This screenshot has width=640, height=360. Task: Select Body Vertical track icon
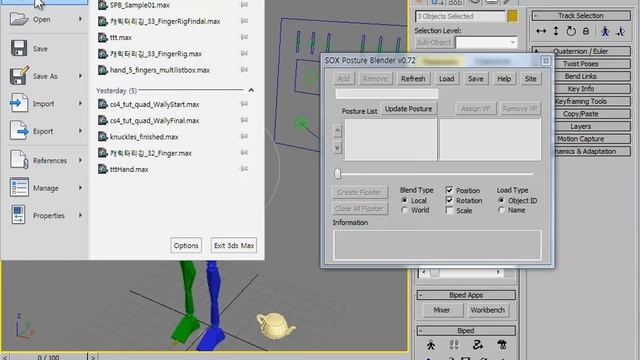point(556,31)
